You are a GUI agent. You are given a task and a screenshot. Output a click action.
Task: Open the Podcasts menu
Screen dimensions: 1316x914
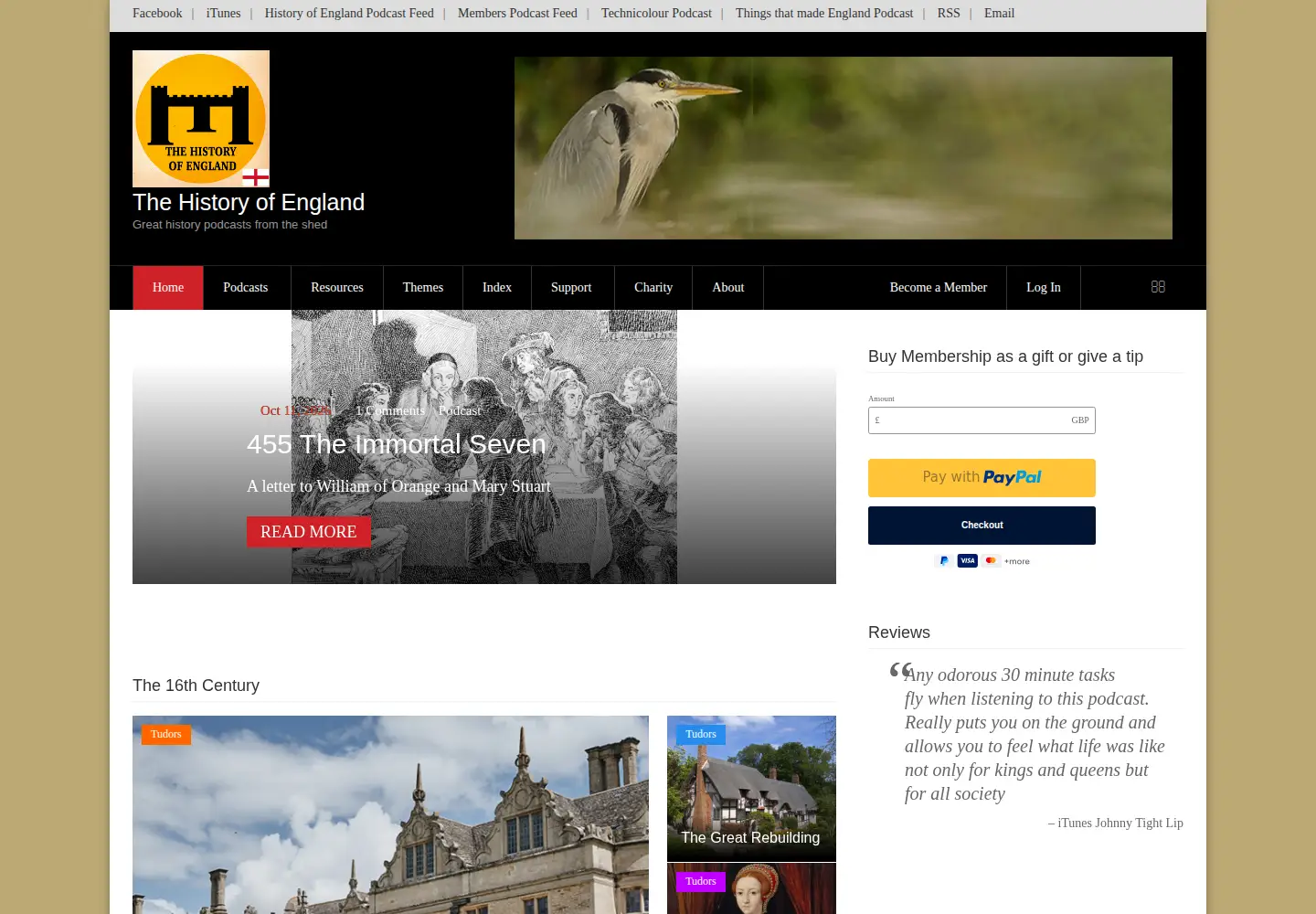coord(246,287)
